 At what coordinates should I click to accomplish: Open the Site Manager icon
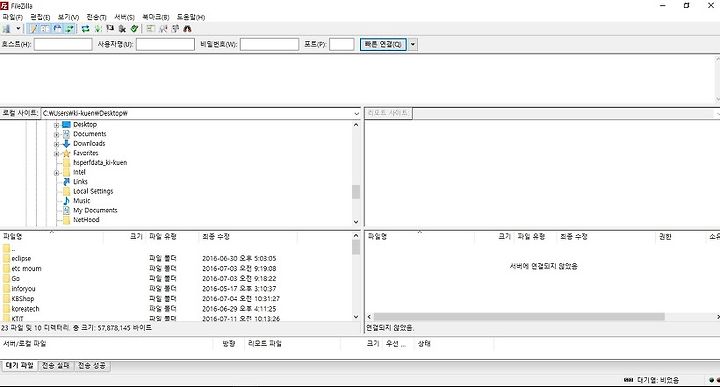click(6, 29)
